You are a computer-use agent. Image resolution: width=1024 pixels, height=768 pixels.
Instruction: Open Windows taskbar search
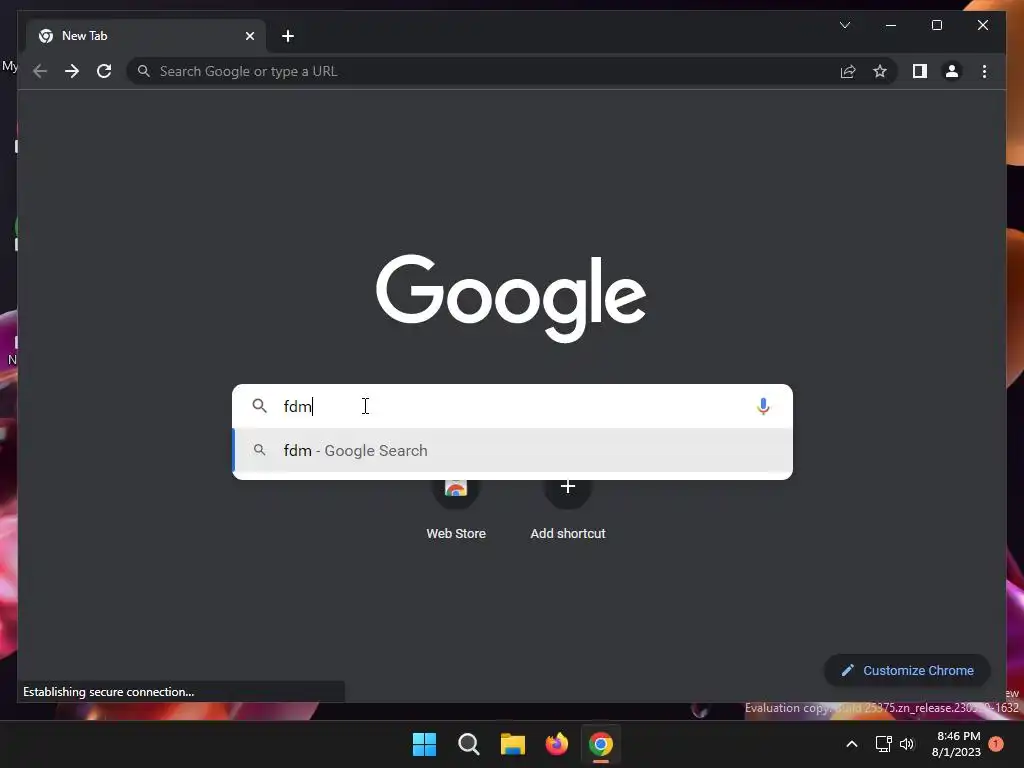tap(468, 744)
